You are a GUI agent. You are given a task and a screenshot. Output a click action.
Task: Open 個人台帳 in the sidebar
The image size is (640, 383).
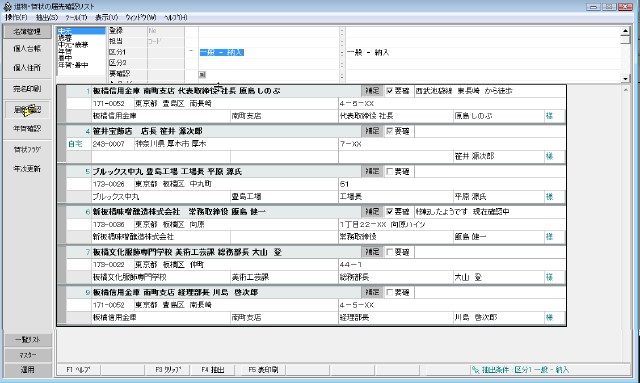(27, 49)
